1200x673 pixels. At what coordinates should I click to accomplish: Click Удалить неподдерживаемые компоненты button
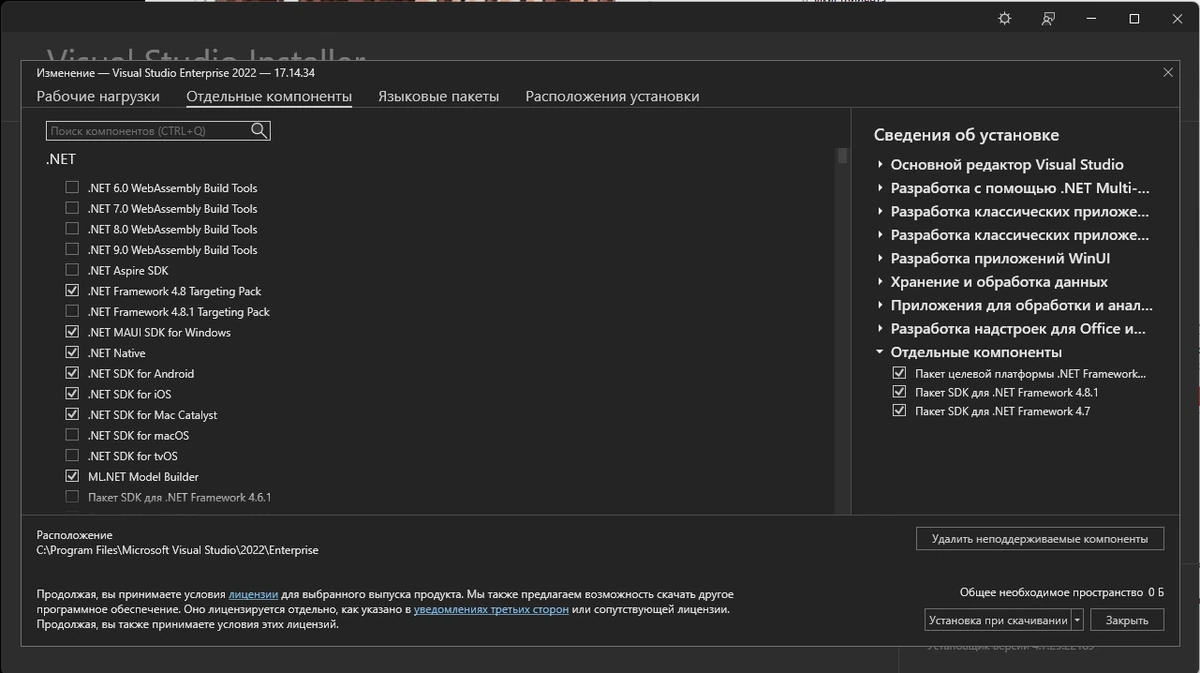coord(1040,538)
